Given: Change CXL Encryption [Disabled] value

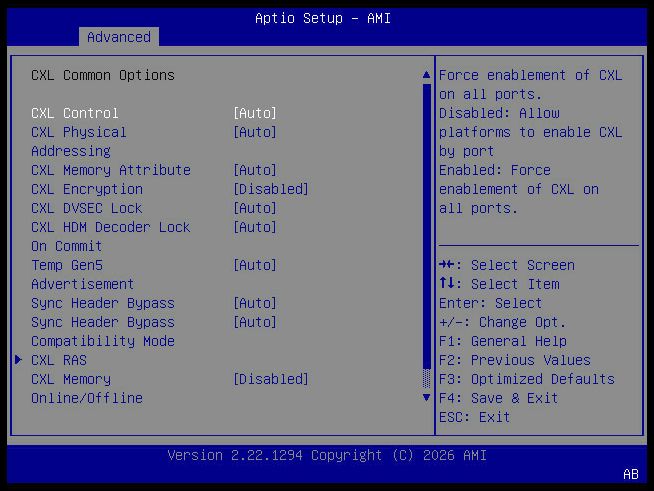Looking at the screenshot, I should click(271, 189).
